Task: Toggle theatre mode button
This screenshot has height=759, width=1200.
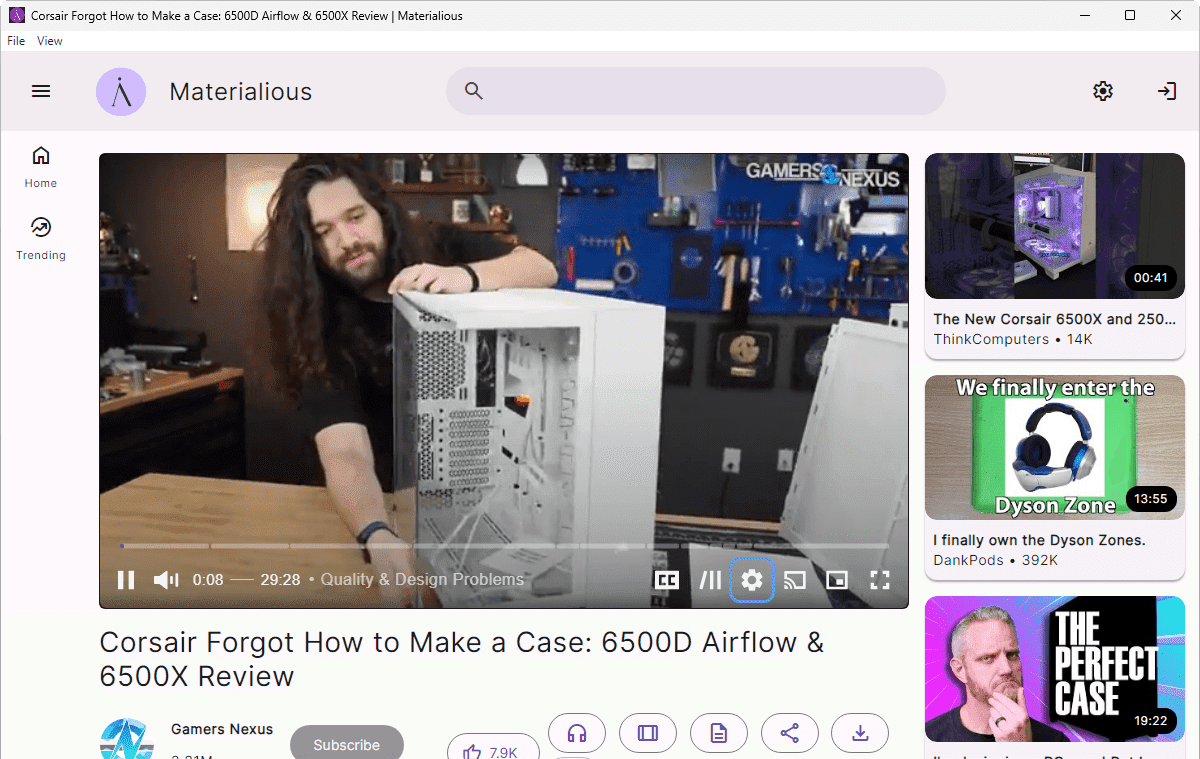Action: [x=648, y=733]
